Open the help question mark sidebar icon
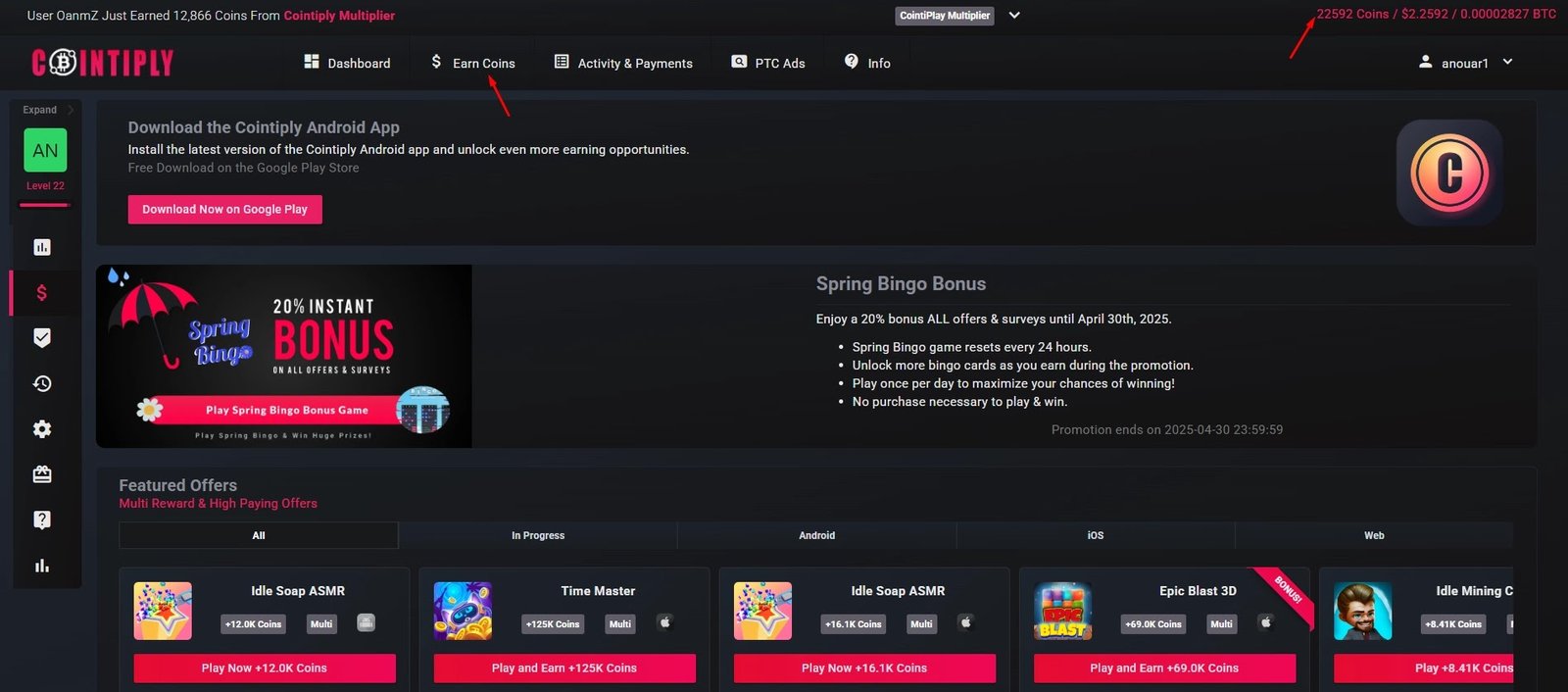This screenshot has height=692, width=1568. tap(42, 519)
